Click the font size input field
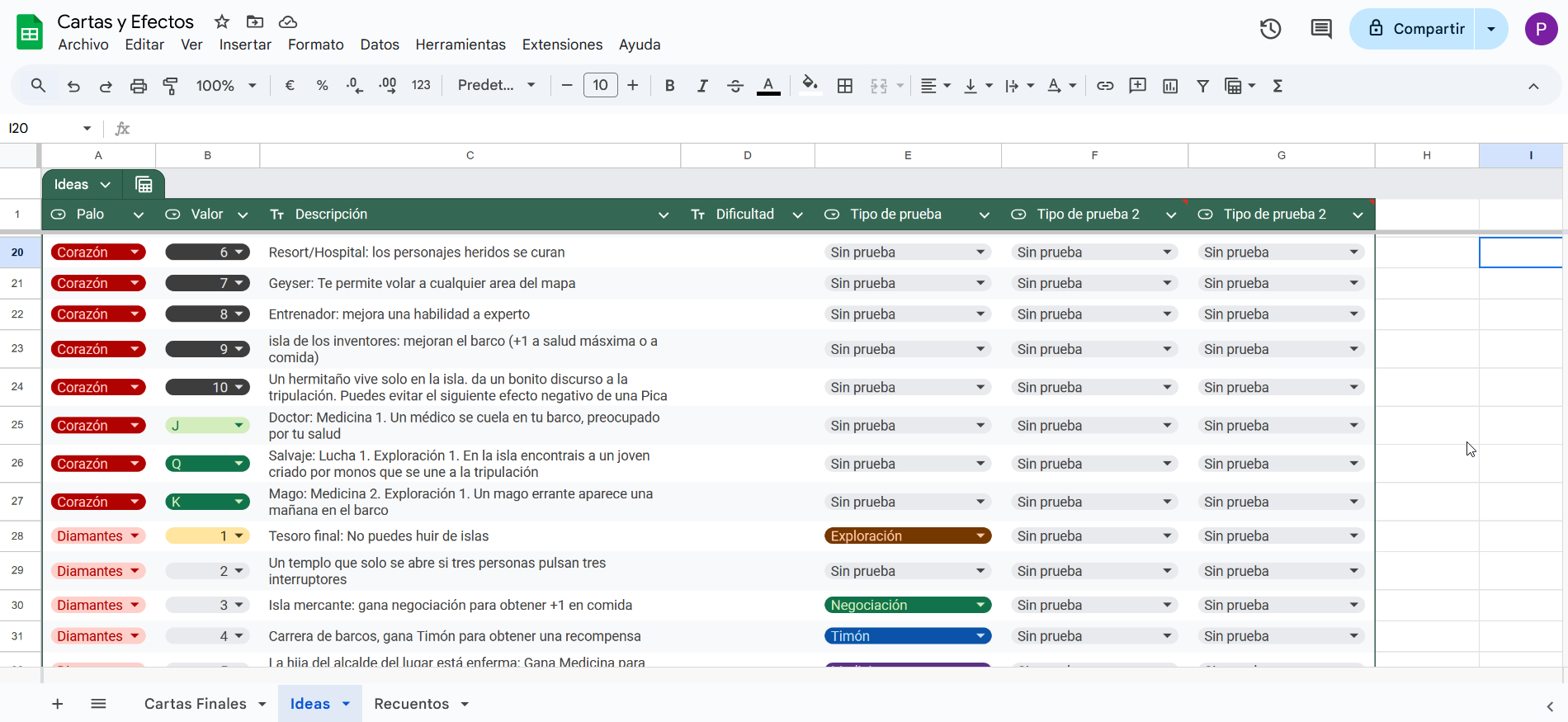1568x722 pixels. tap(600, 86)
